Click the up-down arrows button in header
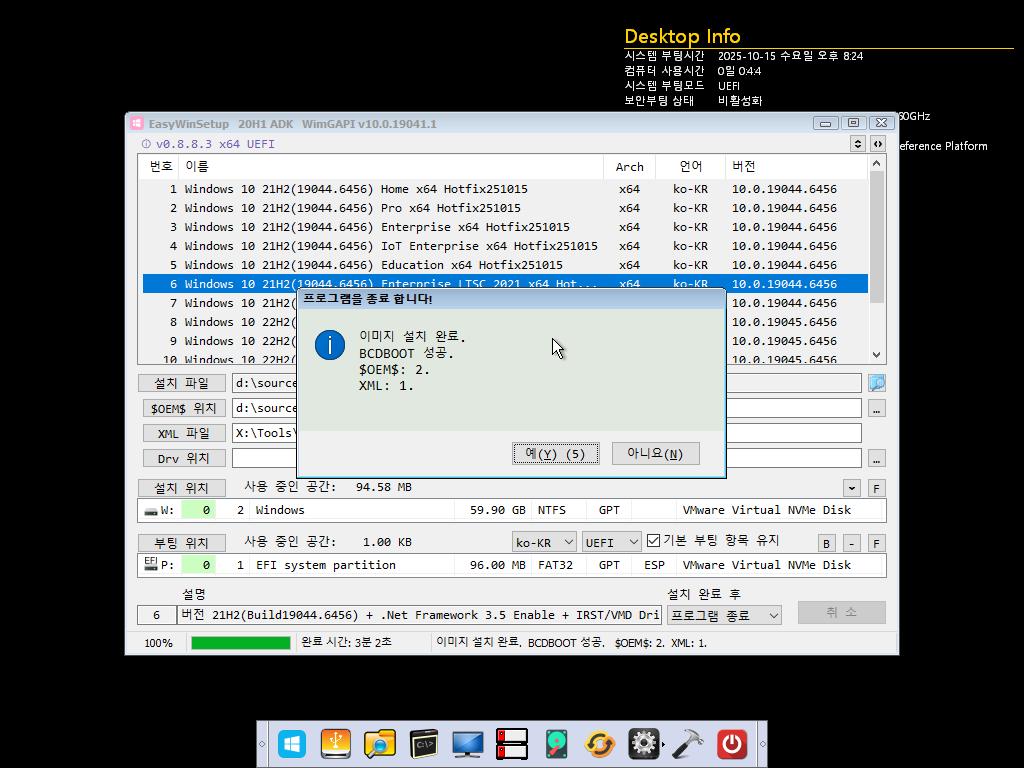 pos(858,144)
